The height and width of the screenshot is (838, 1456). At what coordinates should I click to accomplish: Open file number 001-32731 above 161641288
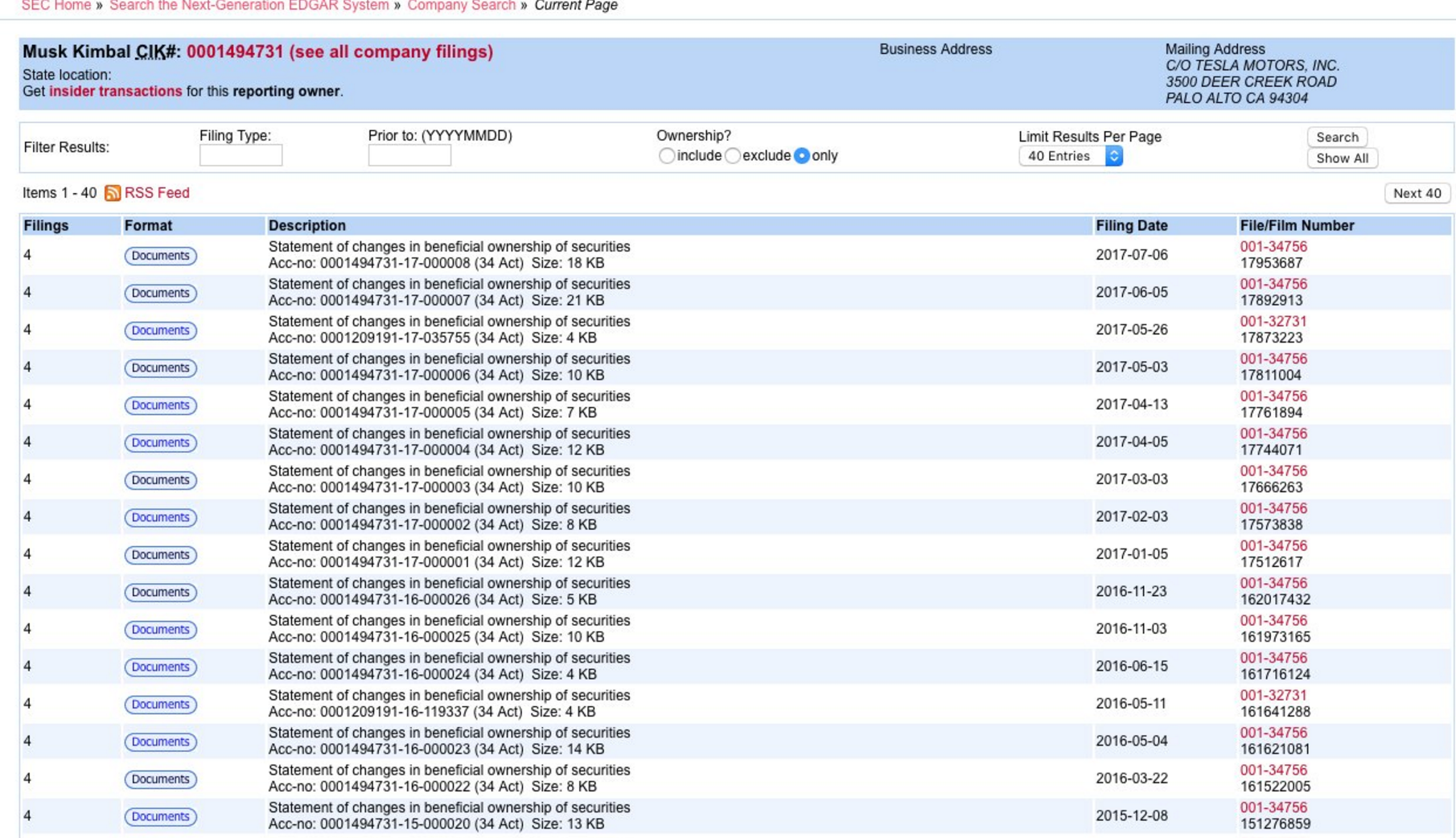click(1273, 696)
